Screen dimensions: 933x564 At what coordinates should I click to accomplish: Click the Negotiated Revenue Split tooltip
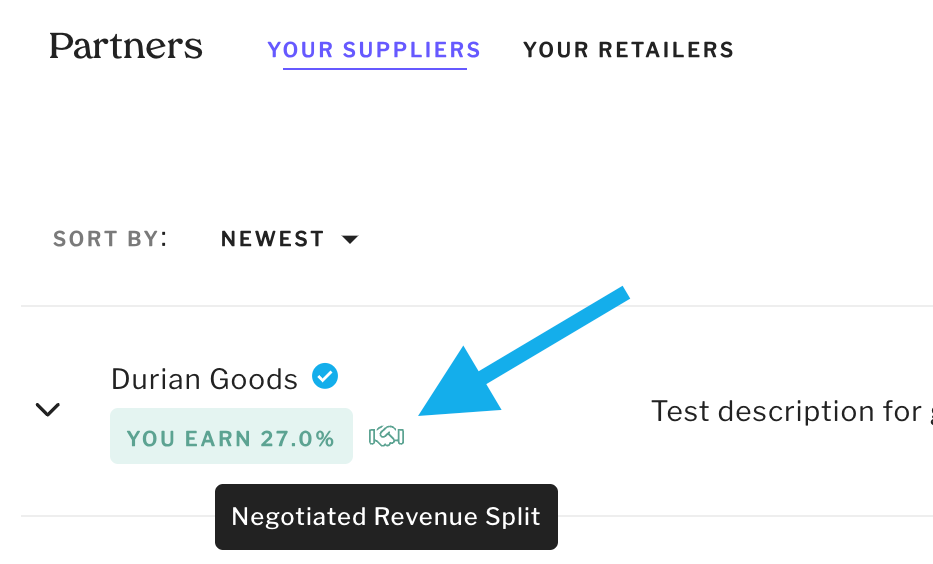385,517
